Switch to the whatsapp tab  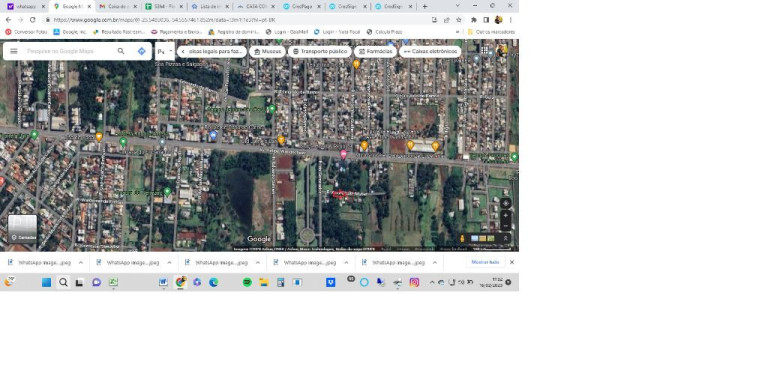pos(26,6)
